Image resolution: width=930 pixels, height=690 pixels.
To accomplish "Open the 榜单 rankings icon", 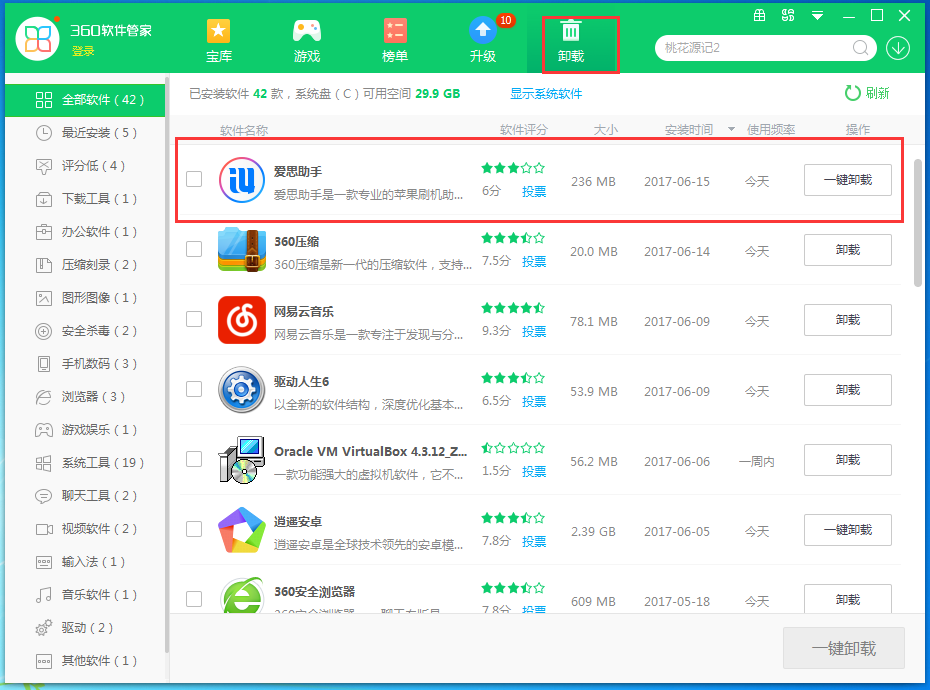I will 394,30.
